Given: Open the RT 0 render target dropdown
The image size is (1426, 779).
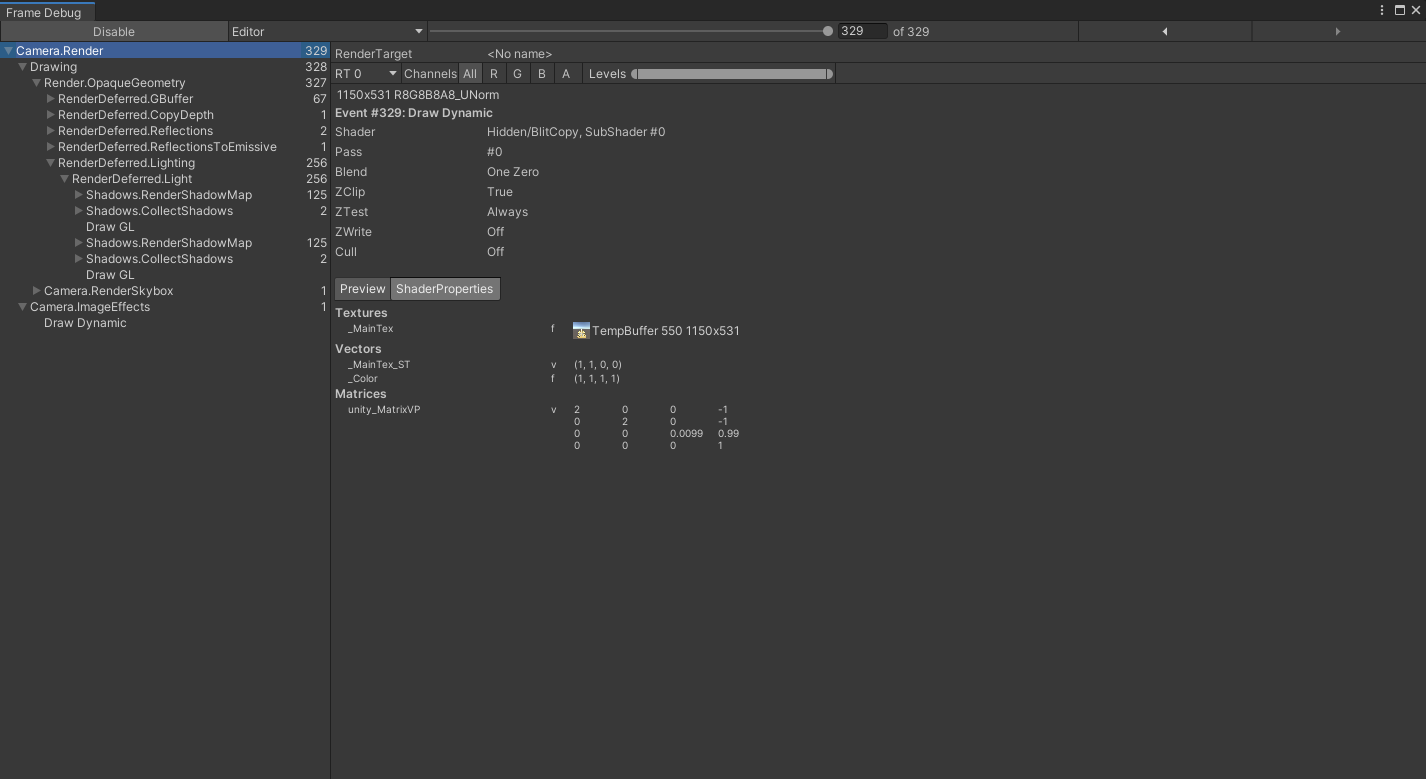Looking at the screenshot, I should tap(366, 73).
